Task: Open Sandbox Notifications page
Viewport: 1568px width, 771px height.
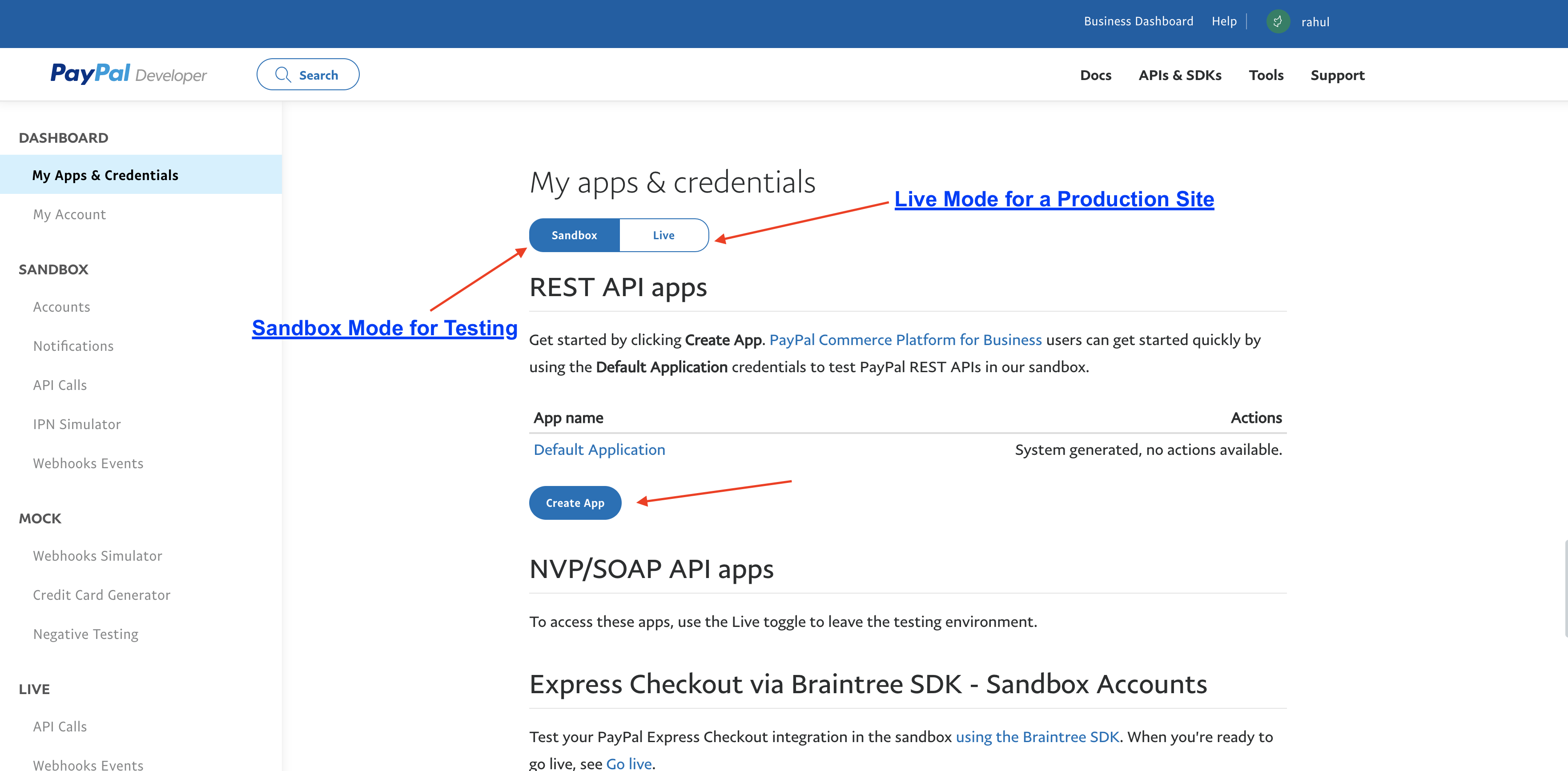Action: pos(73,345)
